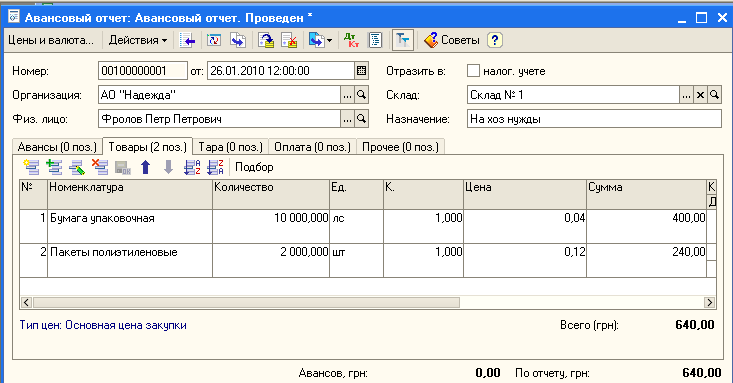Image resolution: width=733 pixels, height=383 pixels.
Task: Open Организация record with magnifier icon
Action: coord(361,95)
